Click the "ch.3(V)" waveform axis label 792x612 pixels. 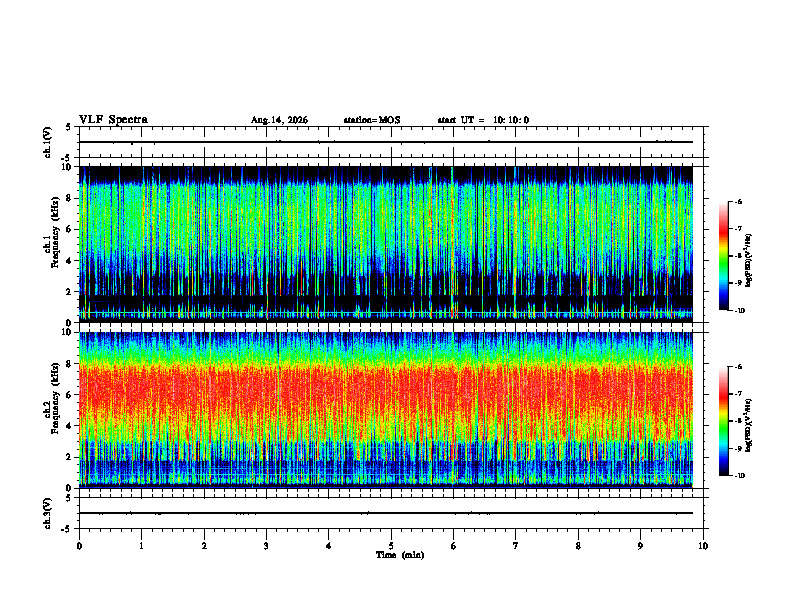coord(48,513)
